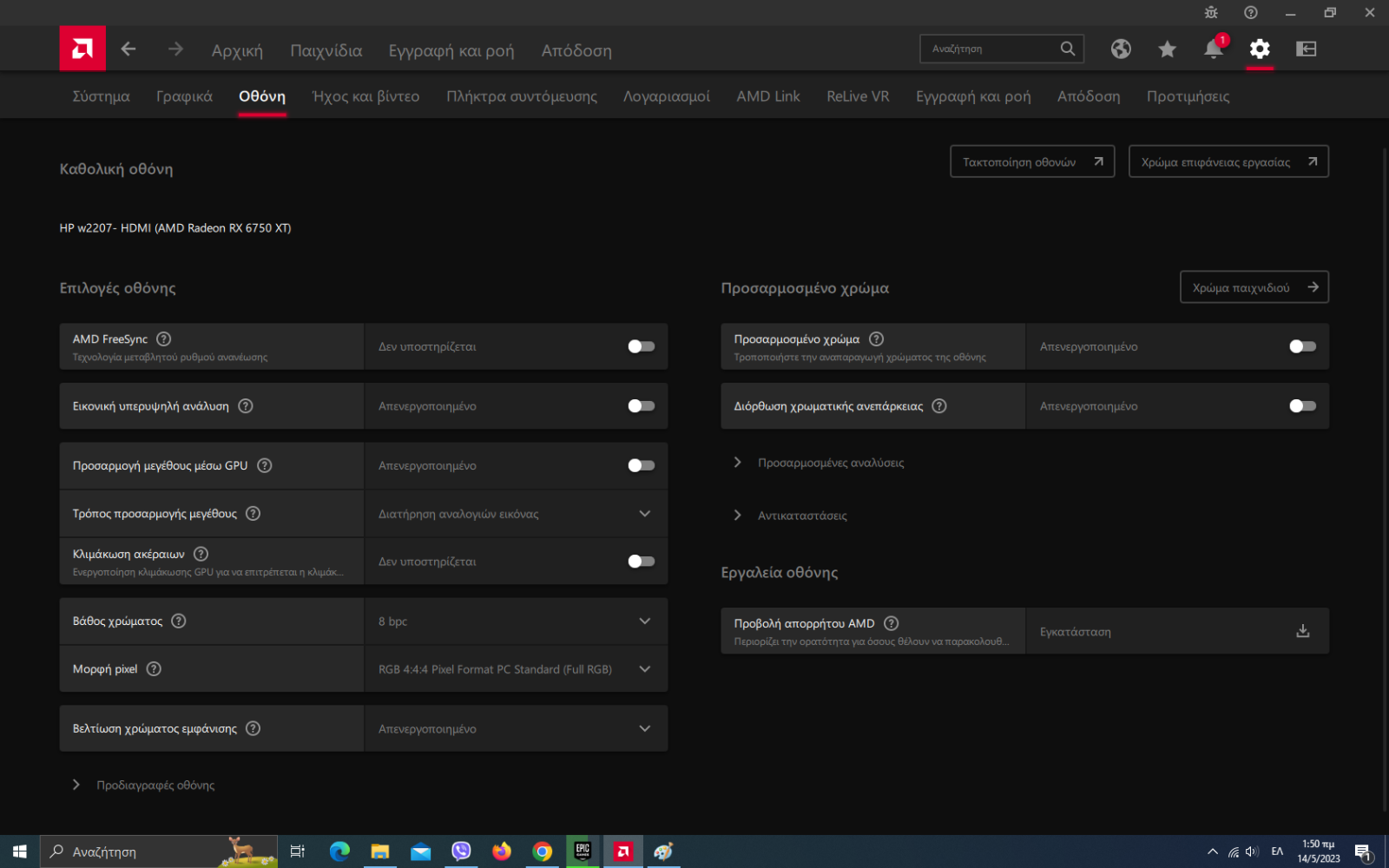Show help for Προσαρμογή μεγέθους μέσω GPU
Image resolution: width=1389 pixels, height=868 pixels.
pos(265,465)
